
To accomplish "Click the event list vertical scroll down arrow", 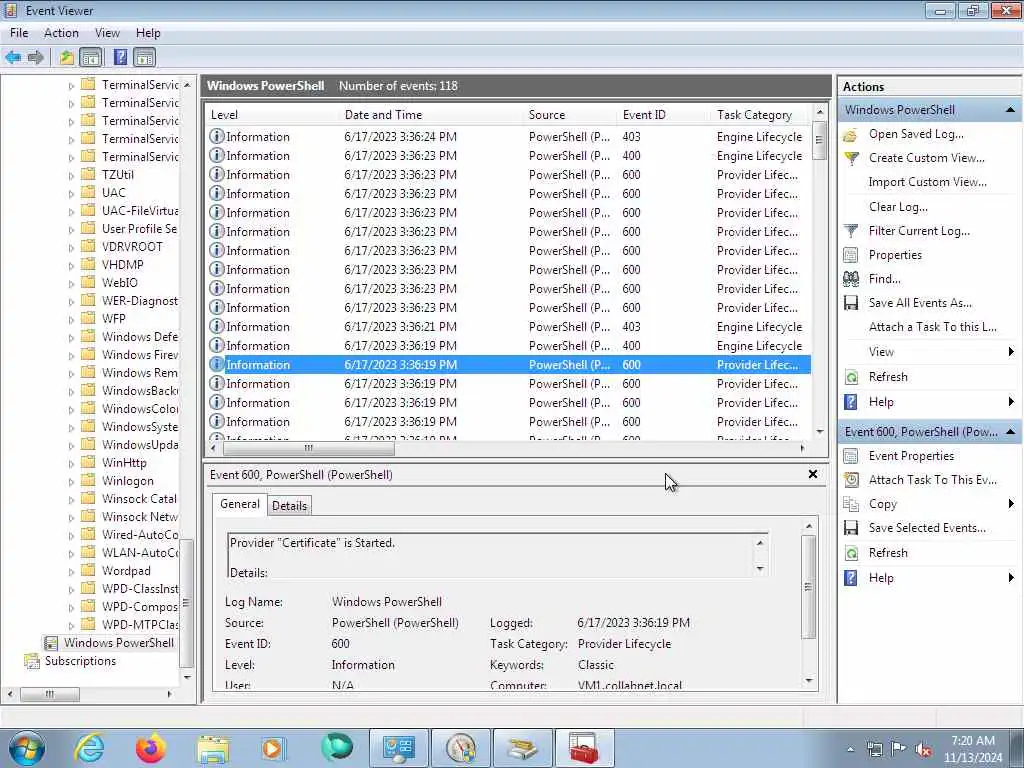I will (820, 432).
